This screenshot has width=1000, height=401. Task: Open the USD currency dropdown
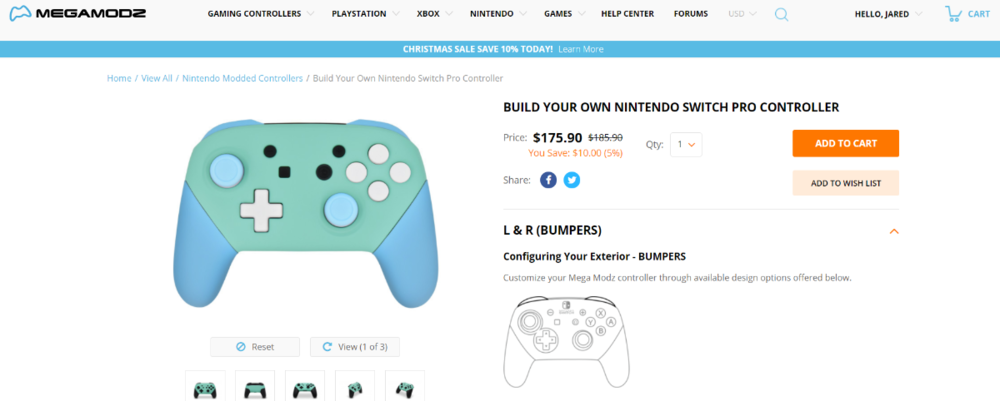(x=742, y=14)
